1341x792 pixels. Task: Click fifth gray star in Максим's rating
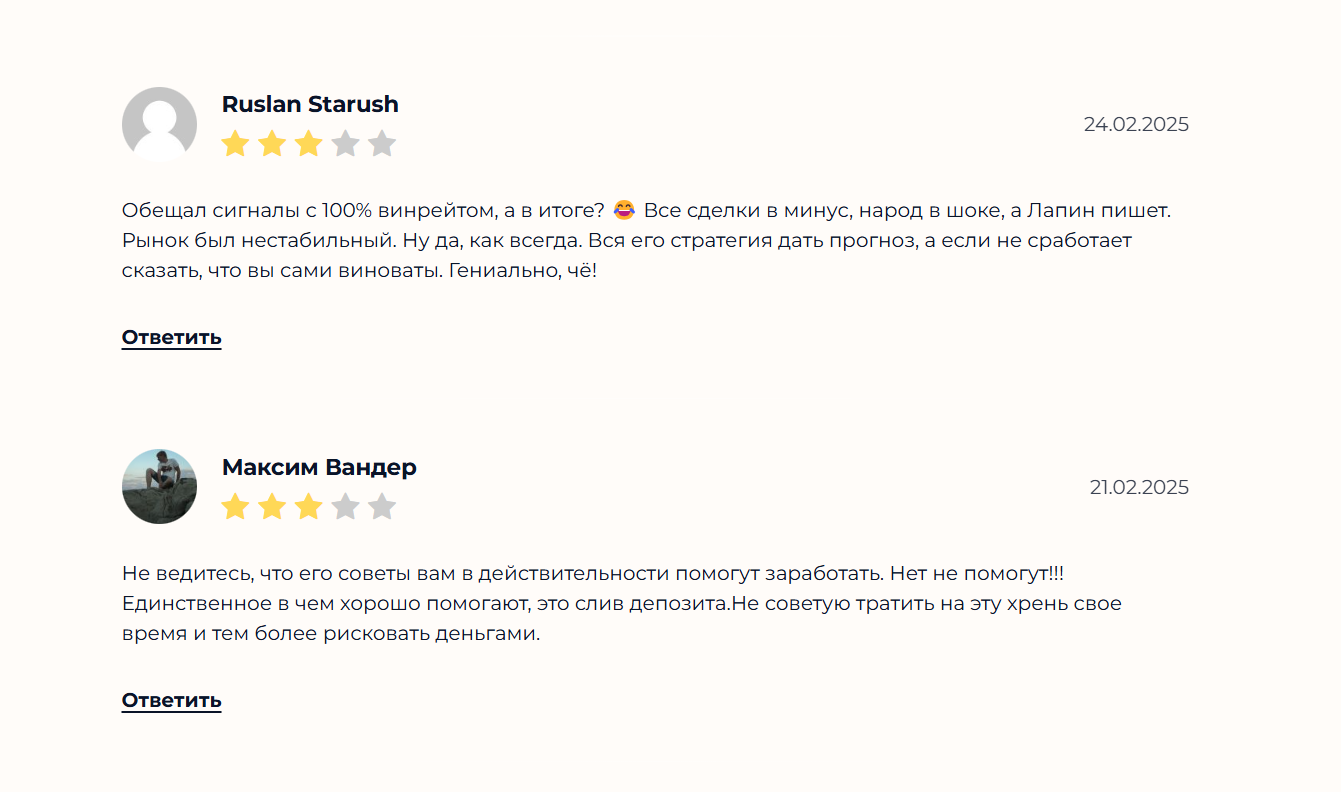pyautogui.click(x=382, y=507)
